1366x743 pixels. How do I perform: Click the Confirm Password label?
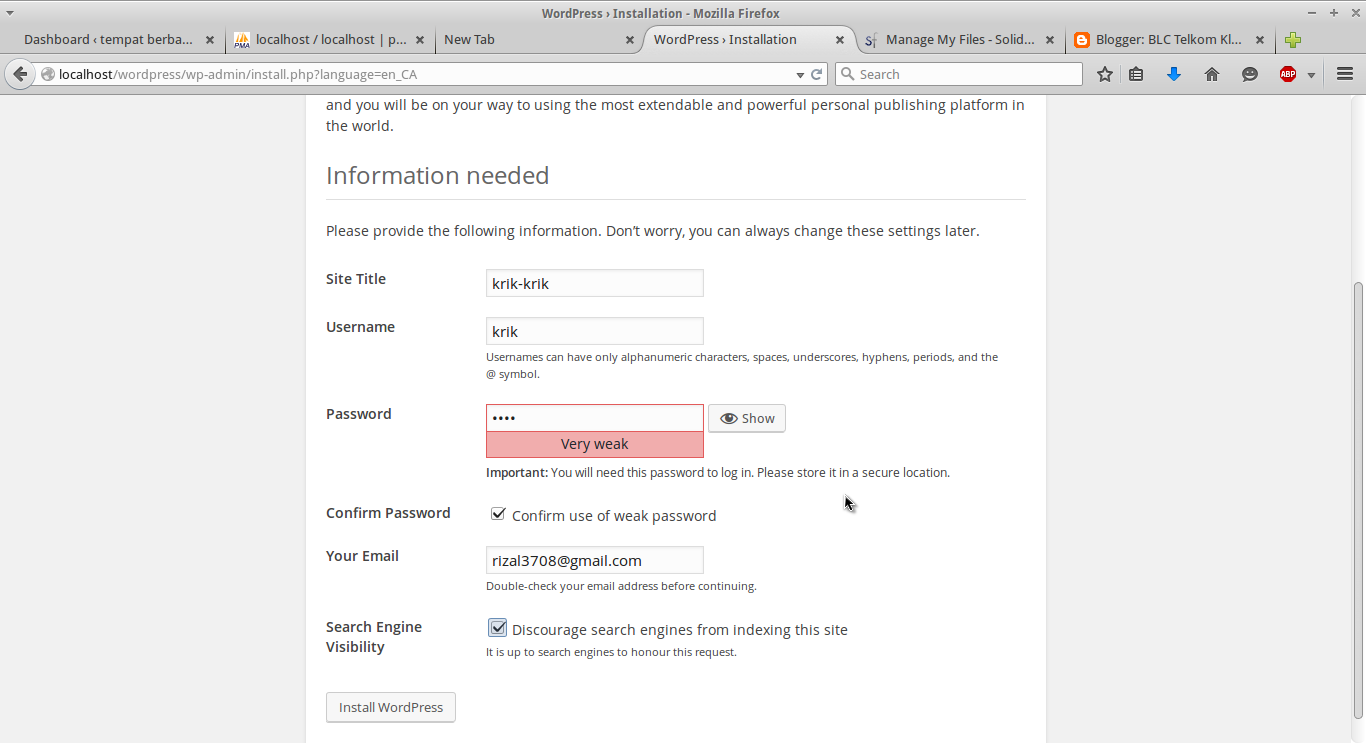click(x=388, y=513)
